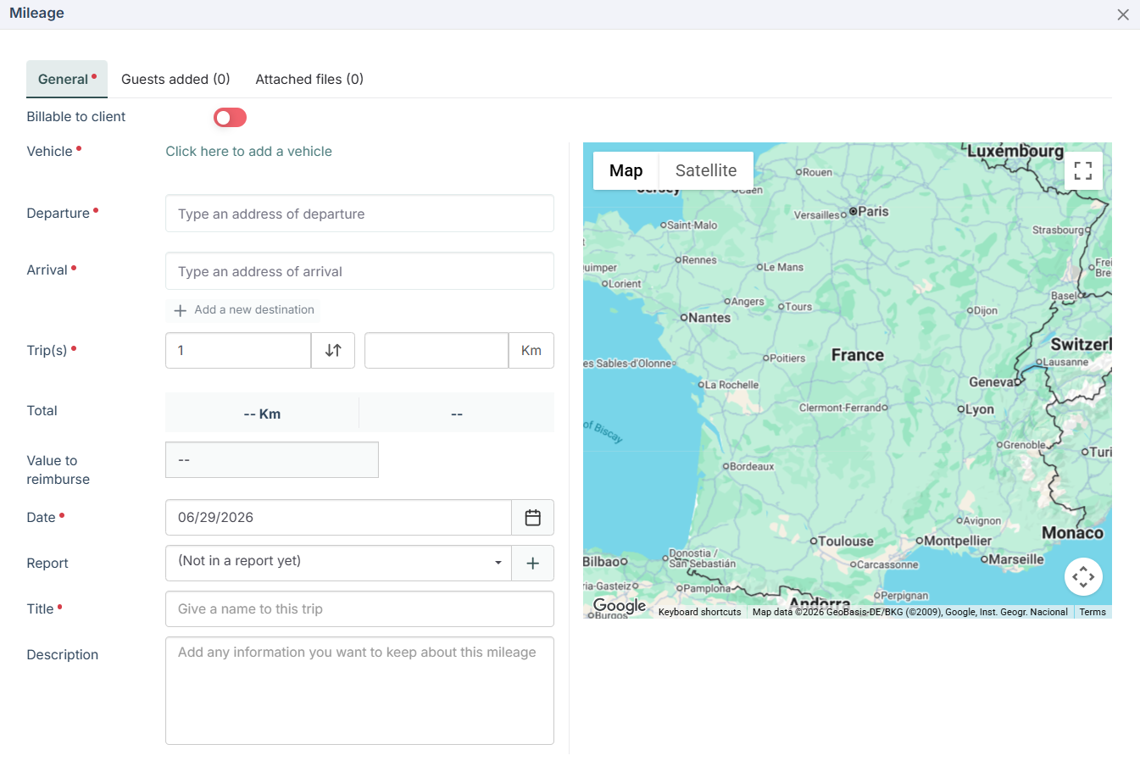Viewport: 1140px width, 761px height.
Task: Click Toulouse on the map
Action: [x=842, y=541]
